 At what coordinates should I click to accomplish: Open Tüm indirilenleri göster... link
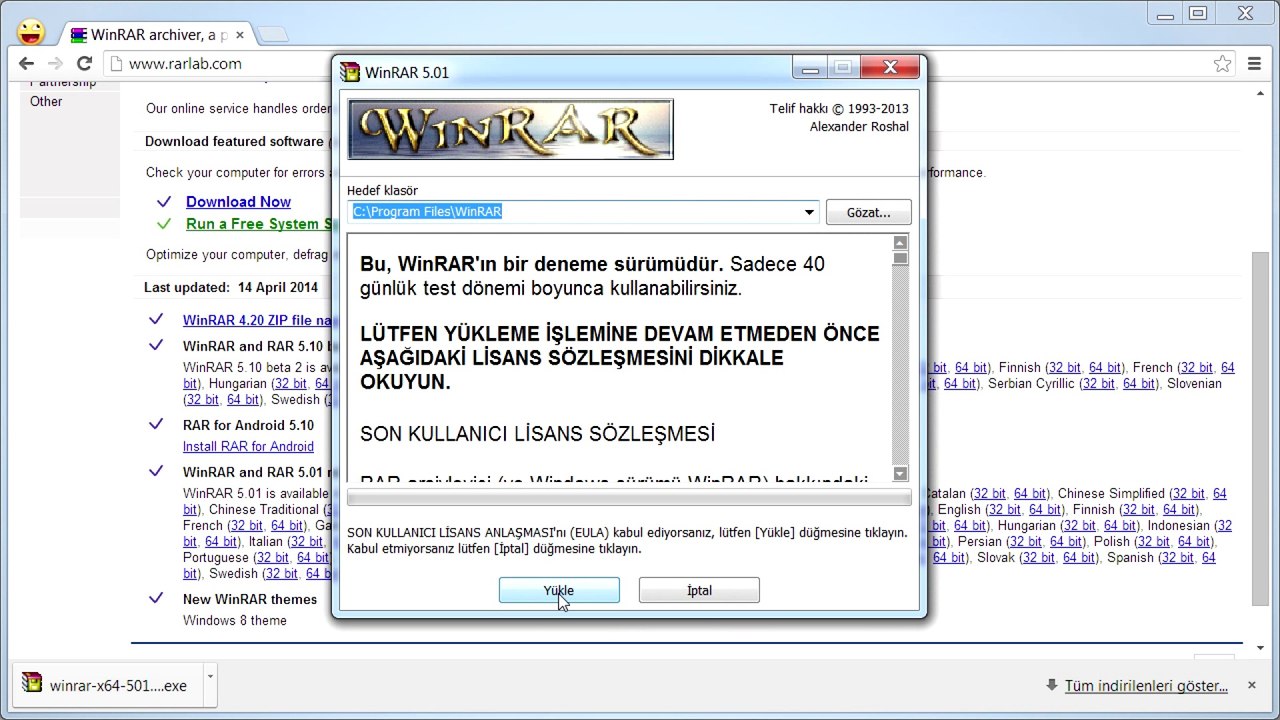pos(1146,686)
